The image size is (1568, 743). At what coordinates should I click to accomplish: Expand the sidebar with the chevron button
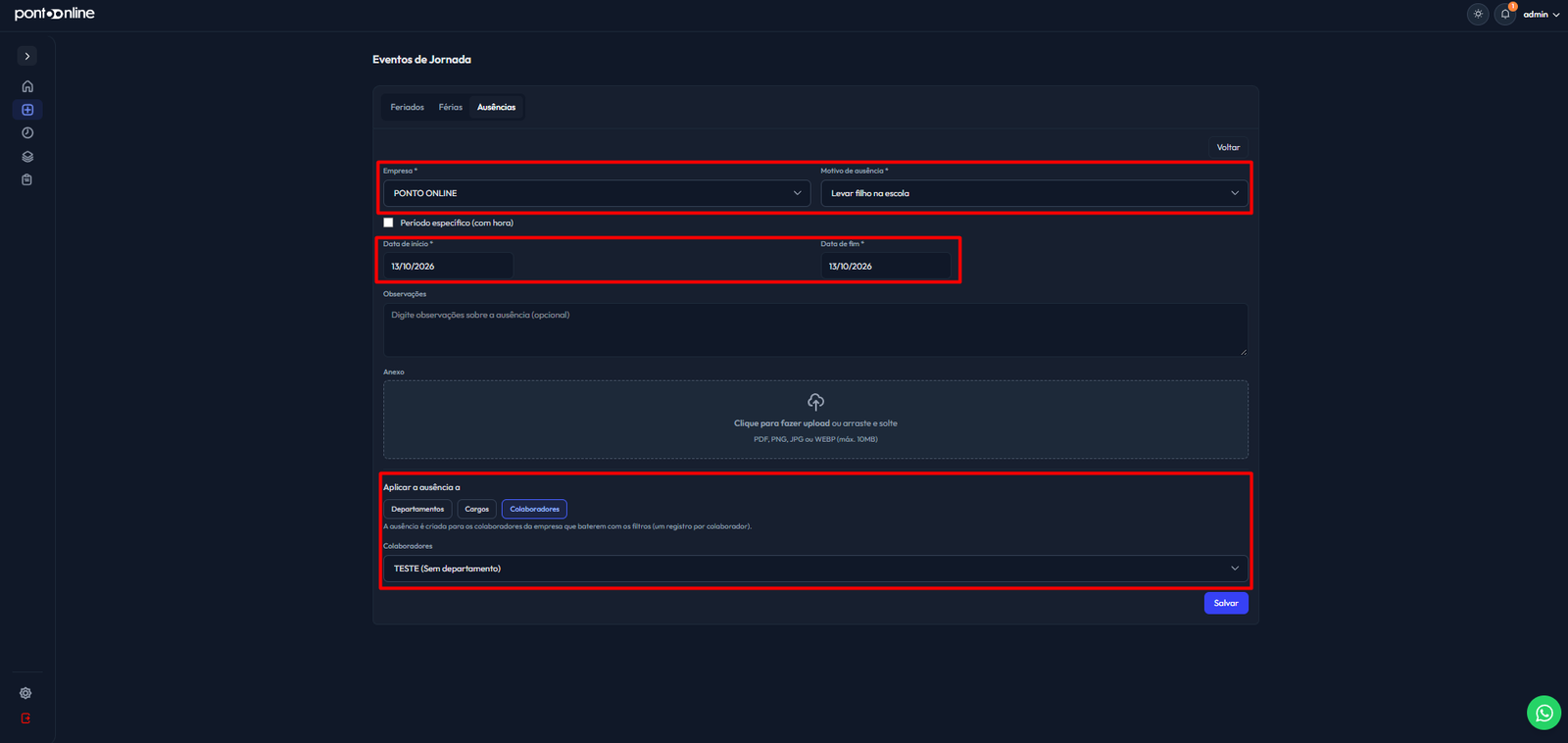coord(27,56)
